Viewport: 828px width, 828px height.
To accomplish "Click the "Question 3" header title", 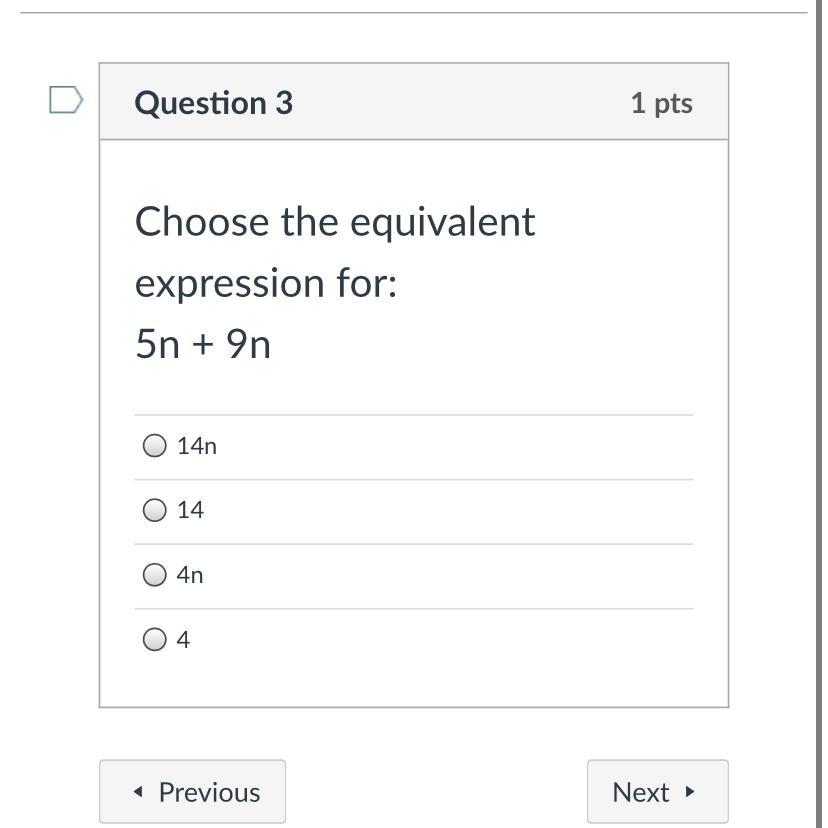I will (x=213, y=103).
